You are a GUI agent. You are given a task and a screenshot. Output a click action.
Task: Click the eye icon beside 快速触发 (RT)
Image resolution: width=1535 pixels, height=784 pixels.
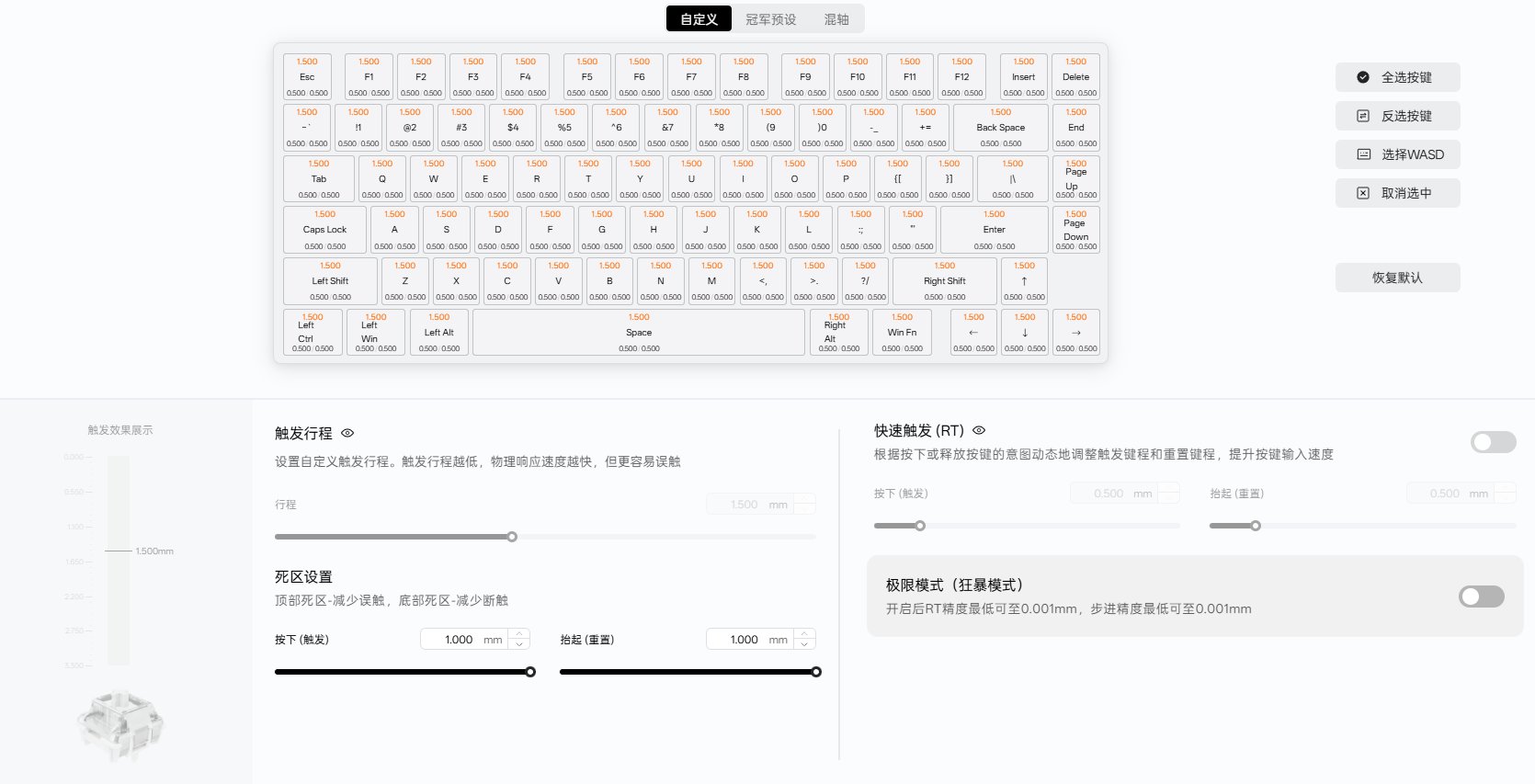[979, 430]
